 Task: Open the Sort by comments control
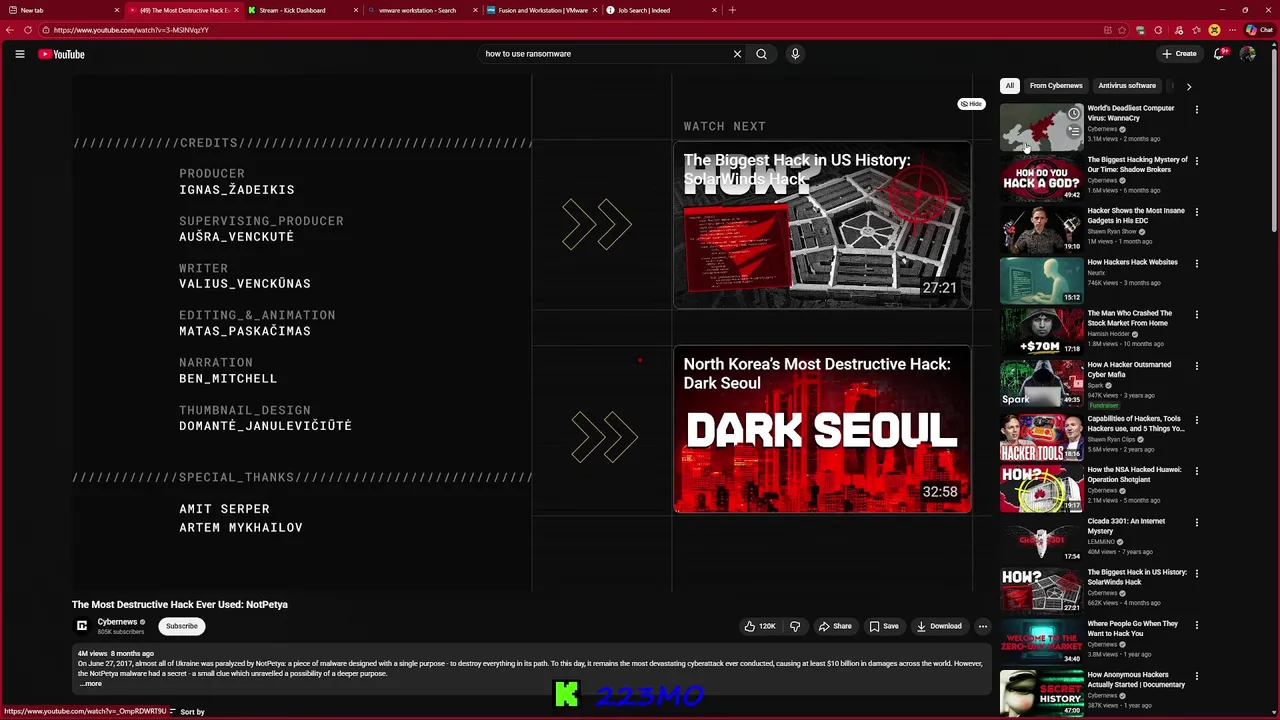click(x=187, y=712)
